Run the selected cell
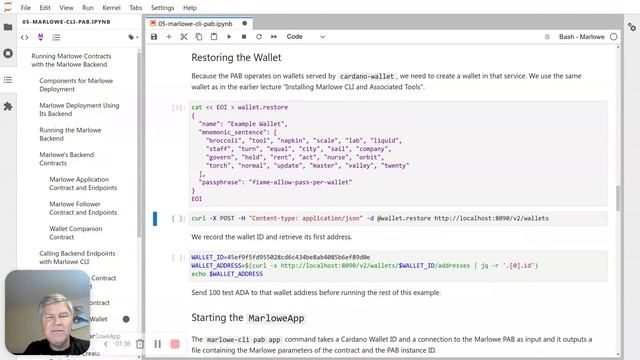Screen dimensions: 640x360 pos(229,37)
